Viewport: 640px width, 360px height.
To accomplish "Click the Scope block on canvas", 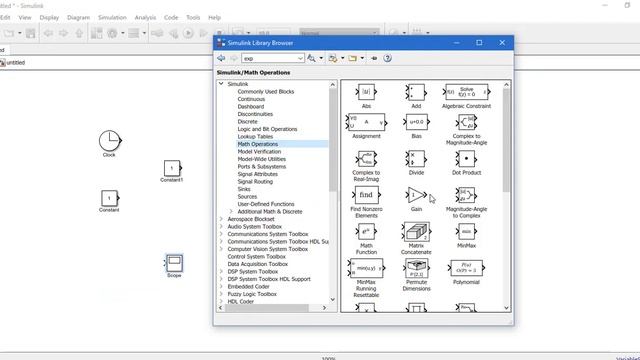I will pos(174,263).
